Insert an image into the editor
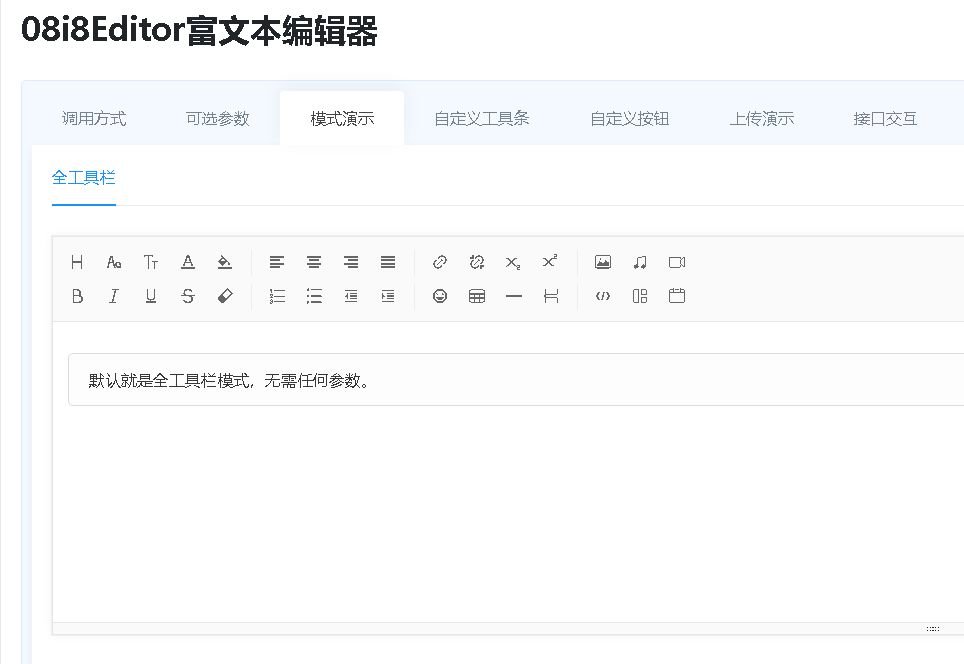The height and width of the screenshot is (664, 964). [x=602, y=262]
